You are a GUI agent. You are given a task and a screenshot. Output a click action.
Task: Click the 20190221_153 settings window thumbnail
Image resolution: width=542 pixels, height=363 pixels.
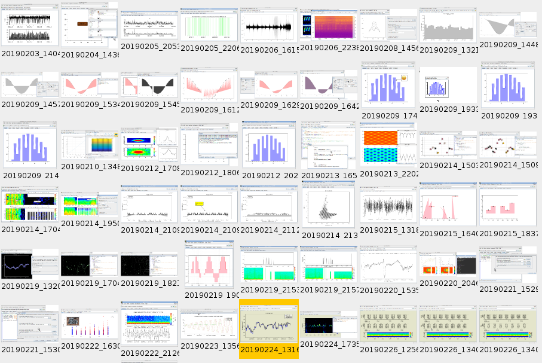[30, 324]
